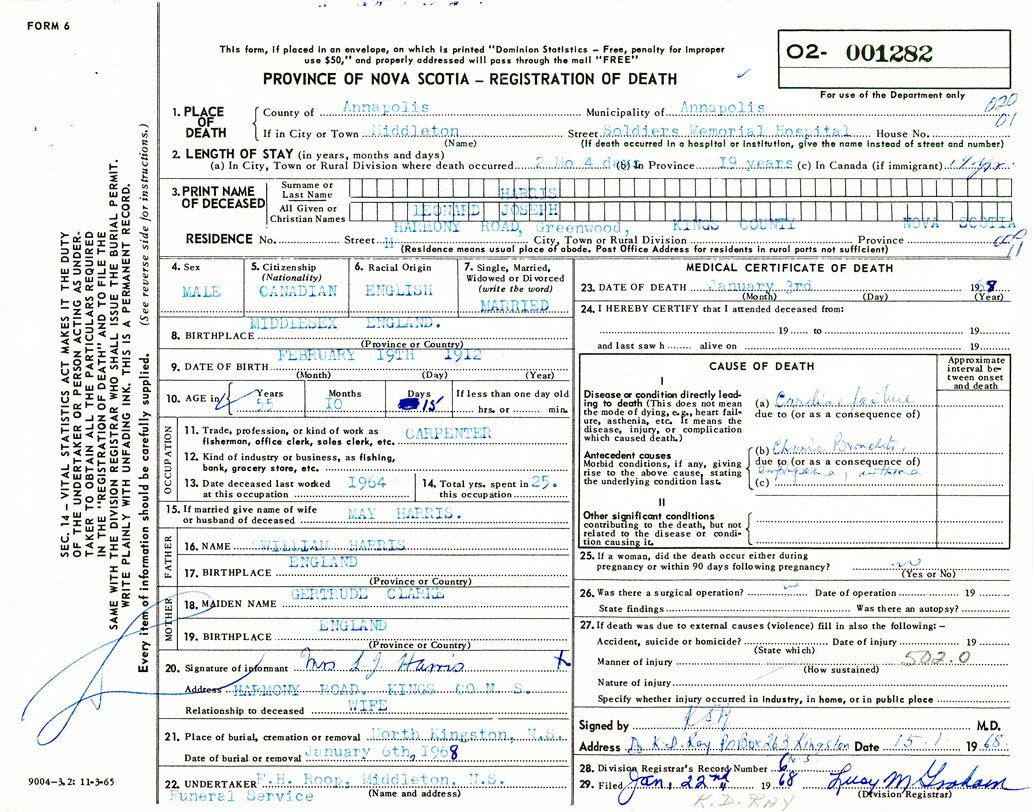Select the MARRIED marital status entry
This screenshot has height=812, width=1033.
tap(515, 303)
